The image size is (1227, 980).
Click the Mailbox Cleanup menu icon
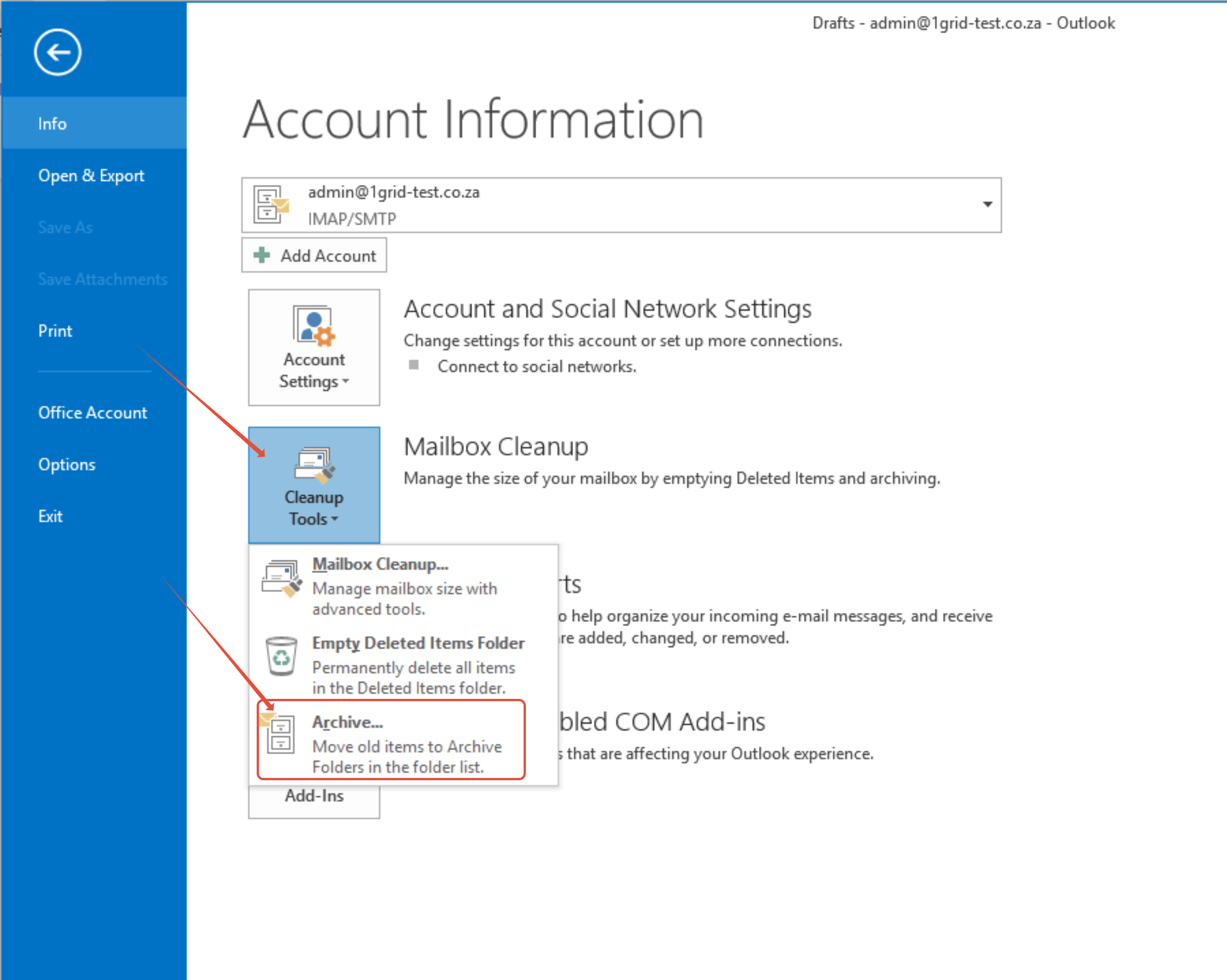coord(281,578)
